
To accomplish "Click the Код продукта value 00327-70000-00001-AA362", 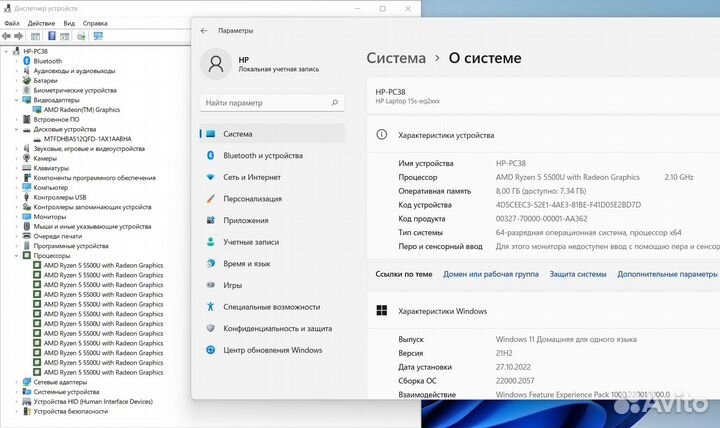I will pos(541,219).
